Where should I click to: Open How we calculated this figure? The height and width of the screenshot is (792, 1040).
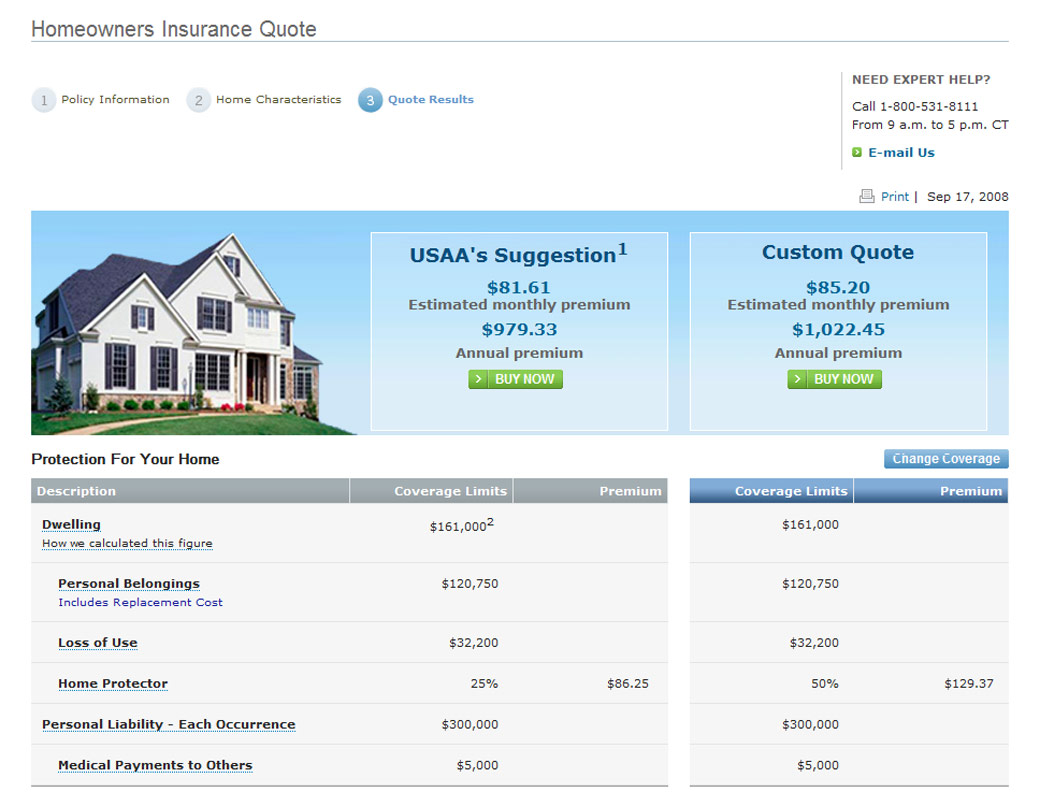[127, 544]
